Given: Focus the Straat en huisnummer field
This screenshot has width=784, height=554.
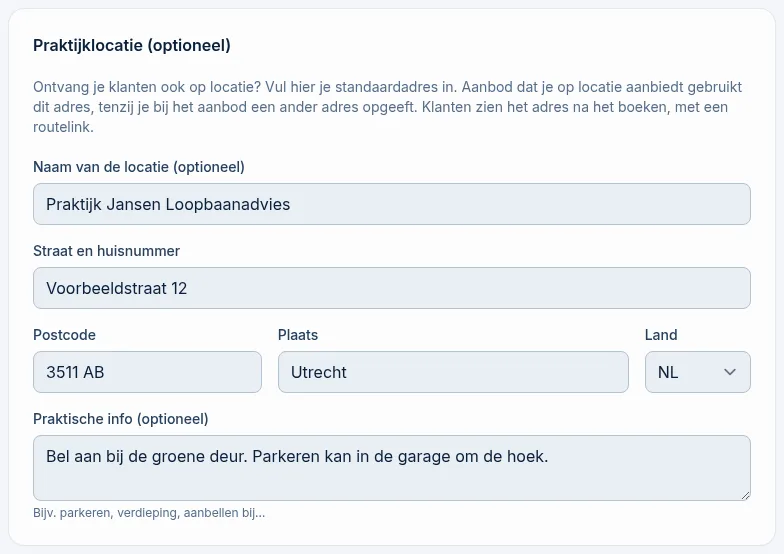Looking at the screenshot, I should tap(392, 288).
